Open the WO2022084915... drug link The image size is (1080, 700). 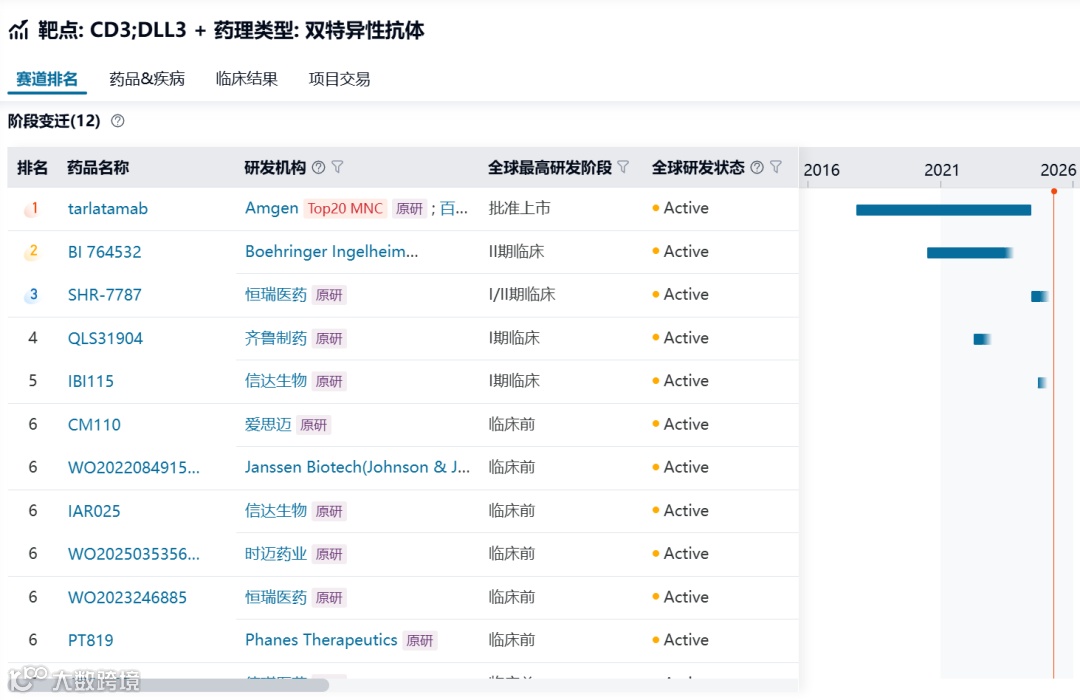(134, 468)
